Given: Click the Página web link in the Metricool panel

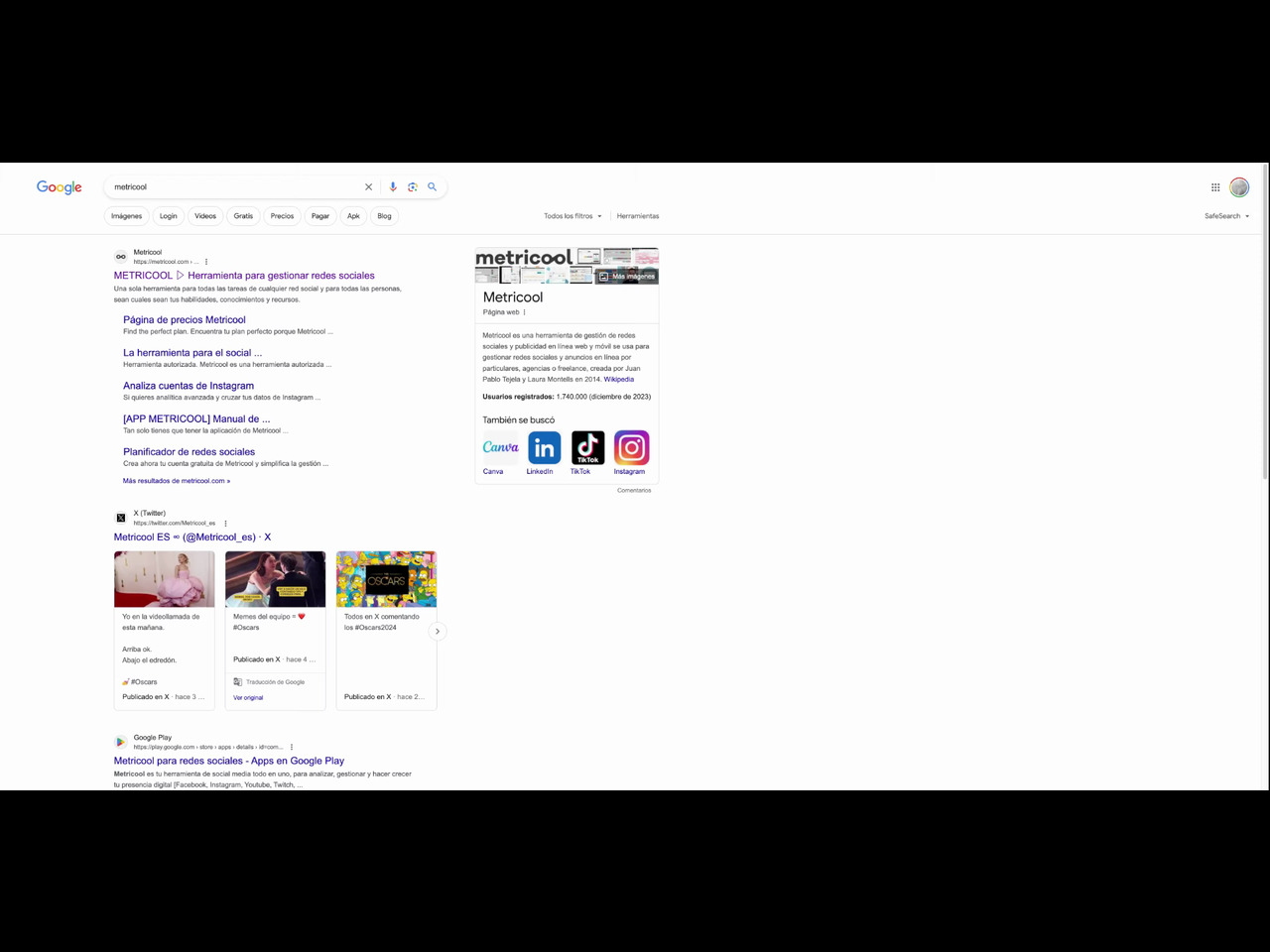Looking at the screenshot, I should [501, 312].
